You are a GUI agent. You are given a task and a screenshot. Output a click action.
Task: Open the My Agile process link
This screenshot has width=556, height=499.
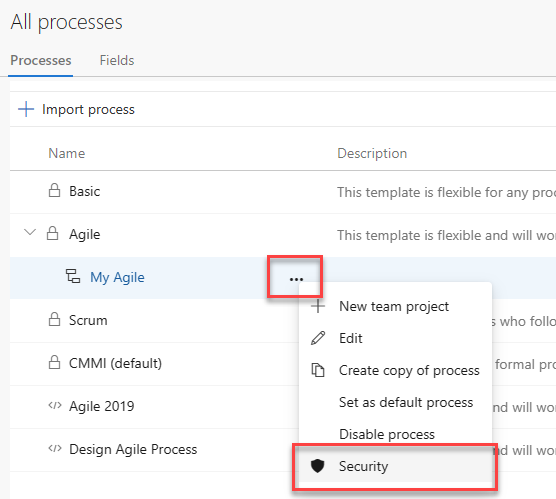coord(117,277)
